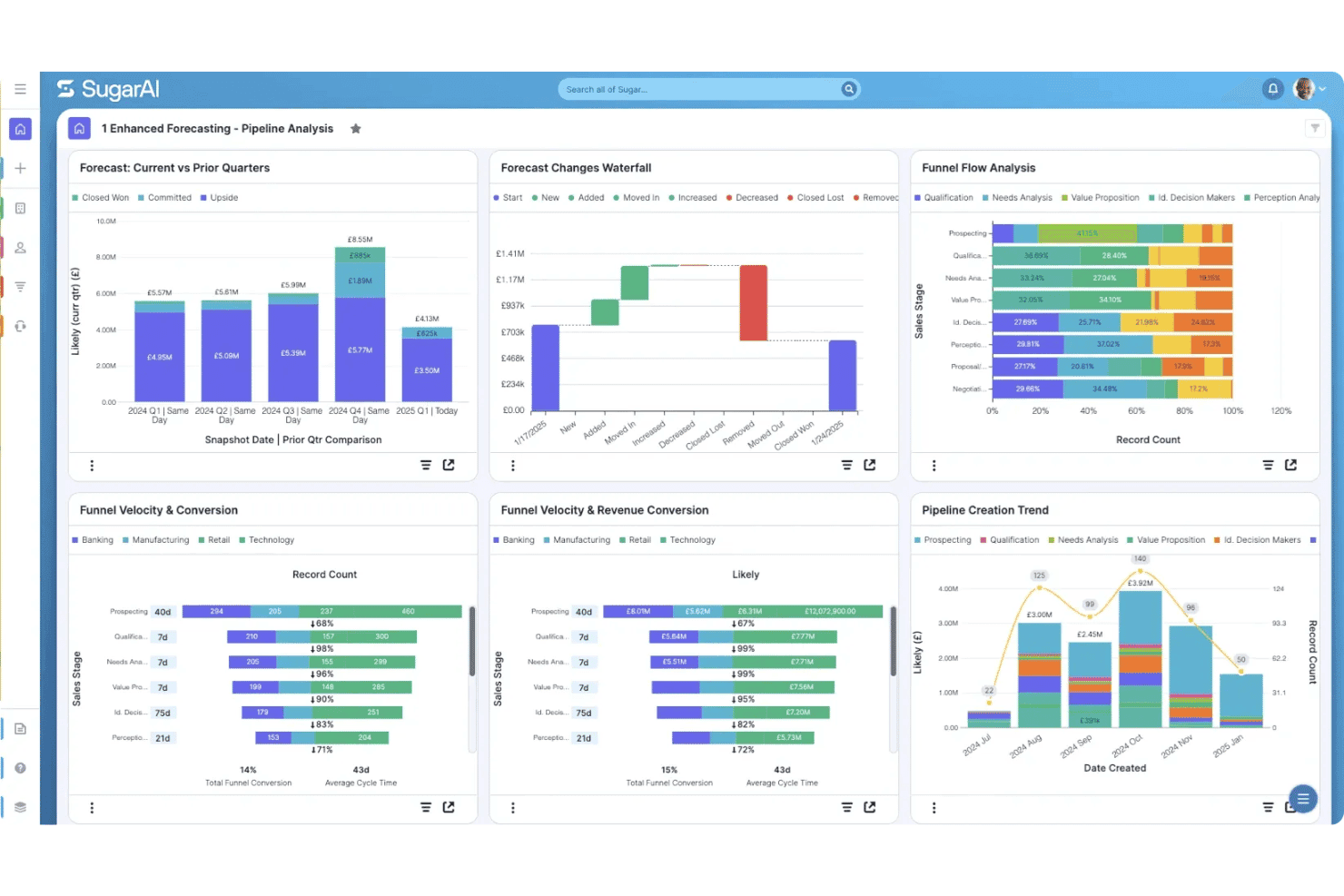Image resolution: width=1344 pixels, height=896 pixels.
Task: Toggle Value Proposition legend in Funnel Flow Analysis
Action: click(x=1100, y=198)
